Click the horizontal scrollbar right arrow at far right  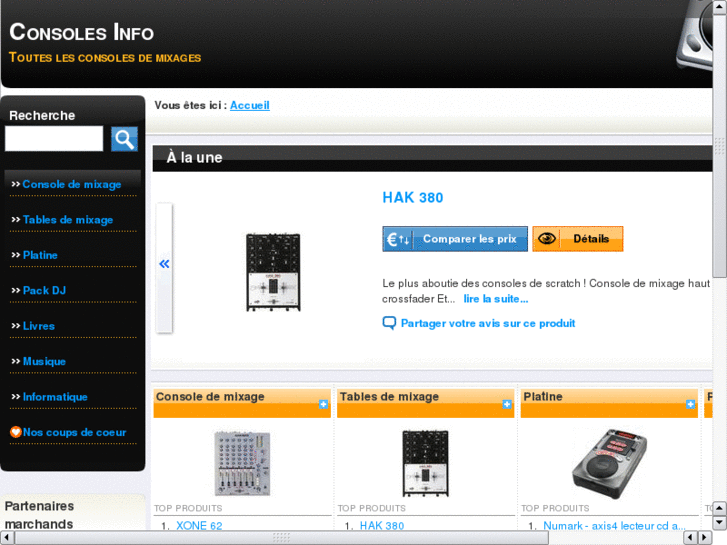[705, 538]
